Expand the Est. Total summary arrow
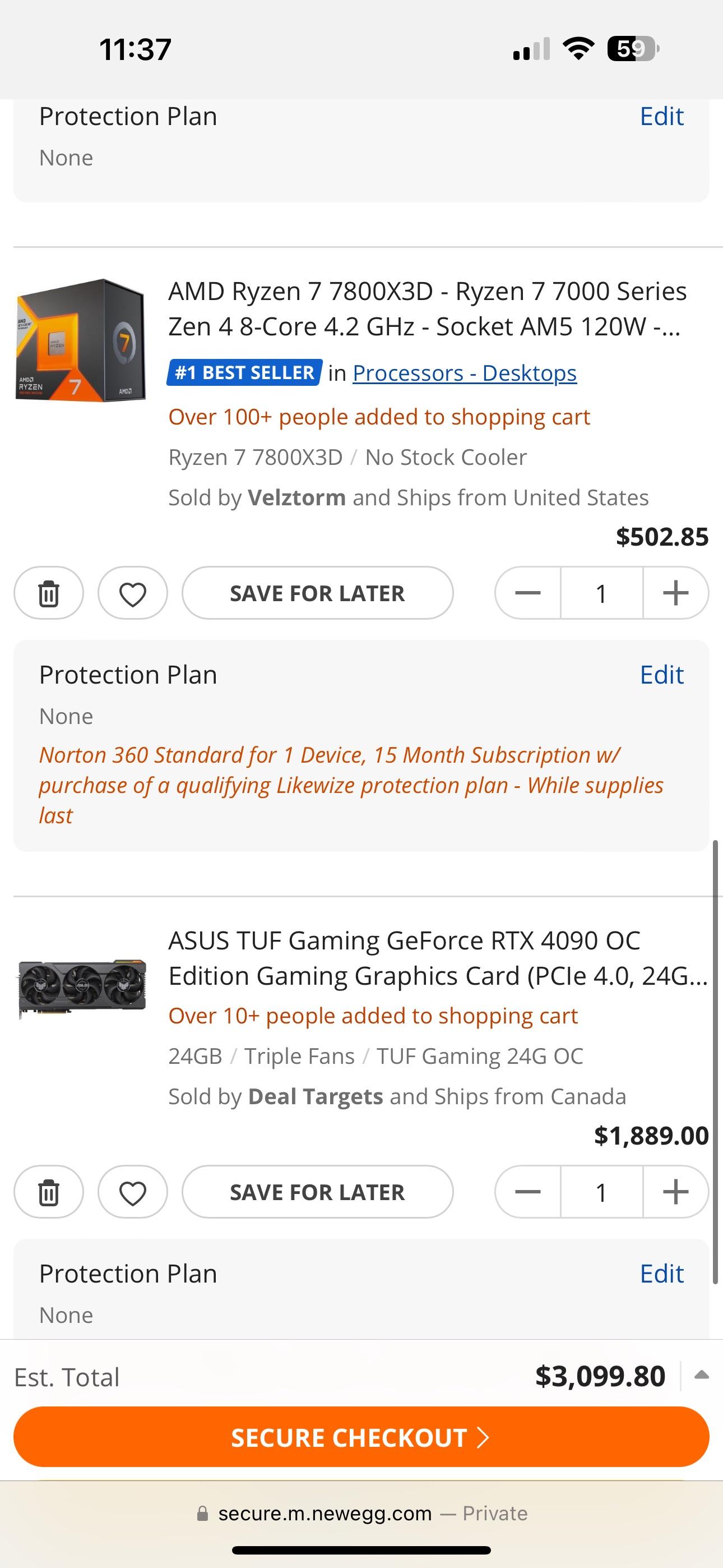 (x=701, y=1375)
